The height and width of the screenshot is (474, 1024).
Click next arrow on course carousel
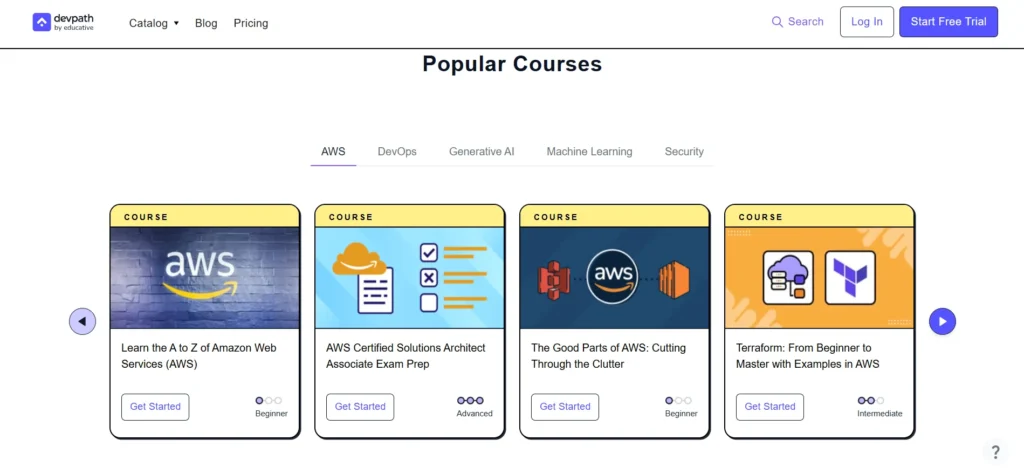(x=942, y=321)
